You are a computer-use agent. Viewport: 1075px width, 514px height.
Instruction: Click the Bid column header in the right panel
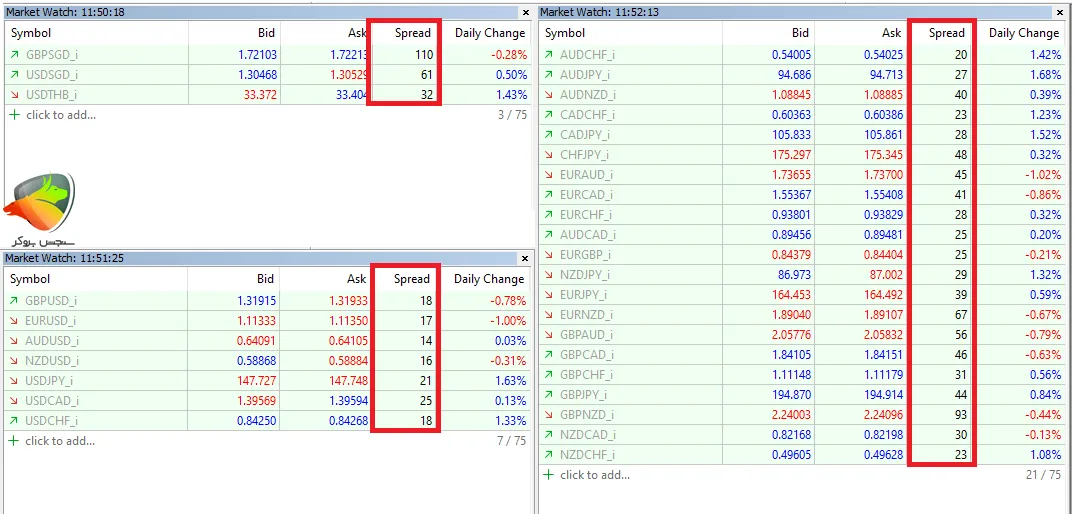point(800,33)
